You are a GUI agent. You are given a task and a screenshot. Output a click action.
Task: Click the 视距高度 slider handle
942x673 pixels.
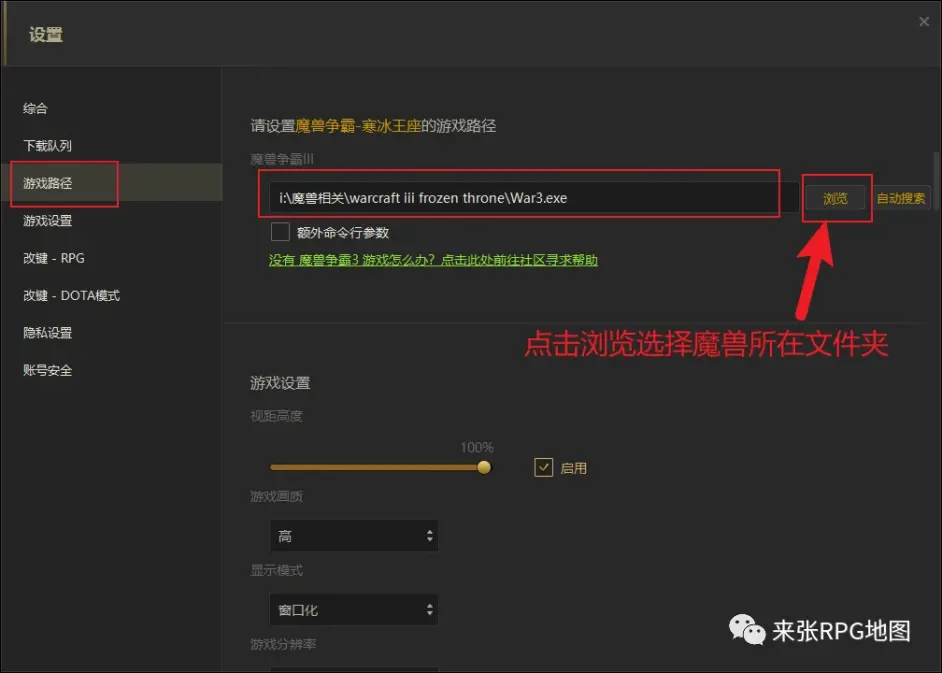(x=484, y=467)
